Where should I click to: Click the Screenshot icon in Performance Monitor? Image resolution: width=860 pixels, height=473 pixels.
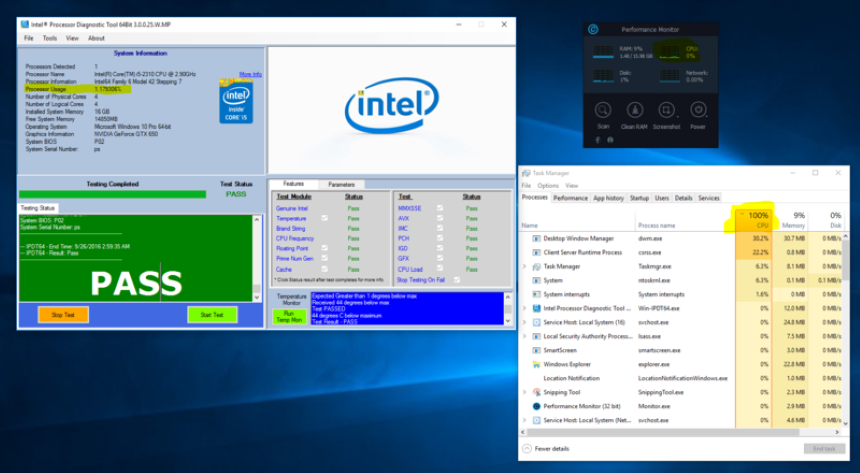pyautogui.click(x=666, y=110)
